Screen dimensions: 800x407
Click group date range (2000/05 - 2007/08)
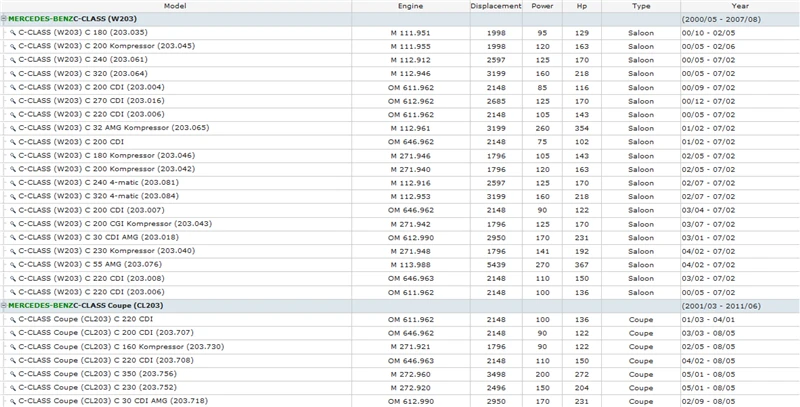(x=721, y=19)
